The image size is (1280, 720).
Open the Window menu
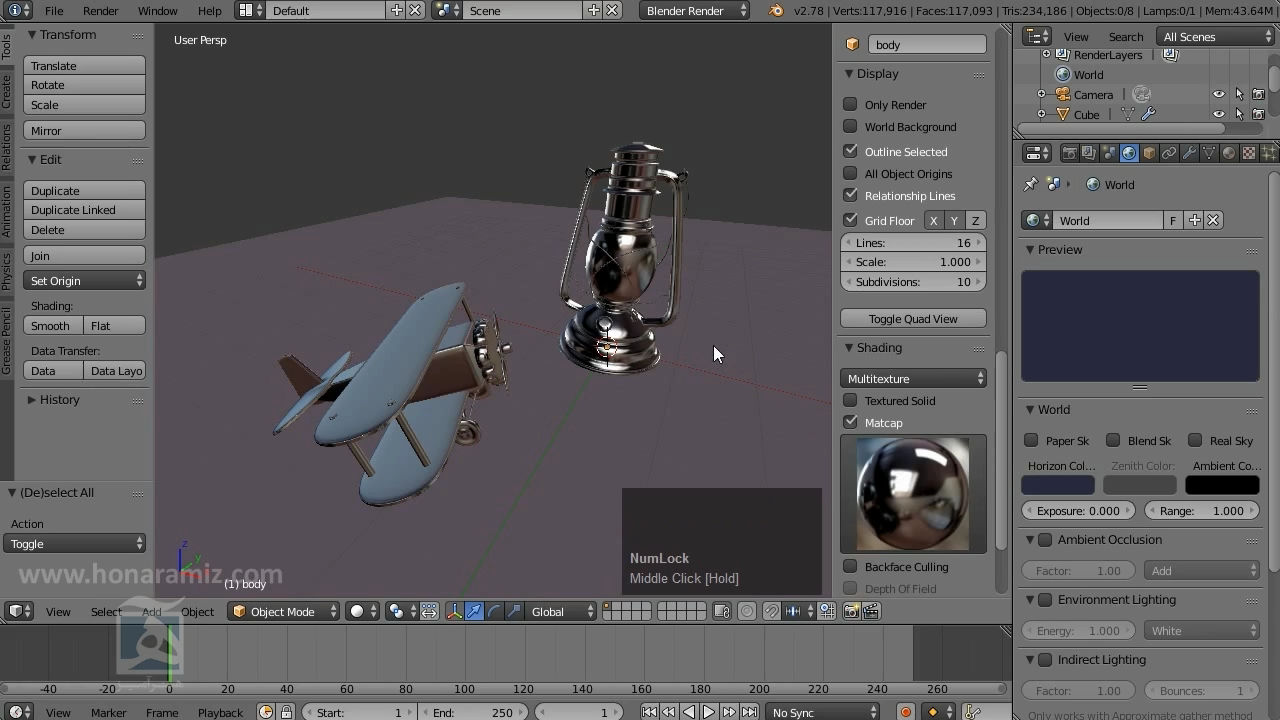tap(157, 10)
